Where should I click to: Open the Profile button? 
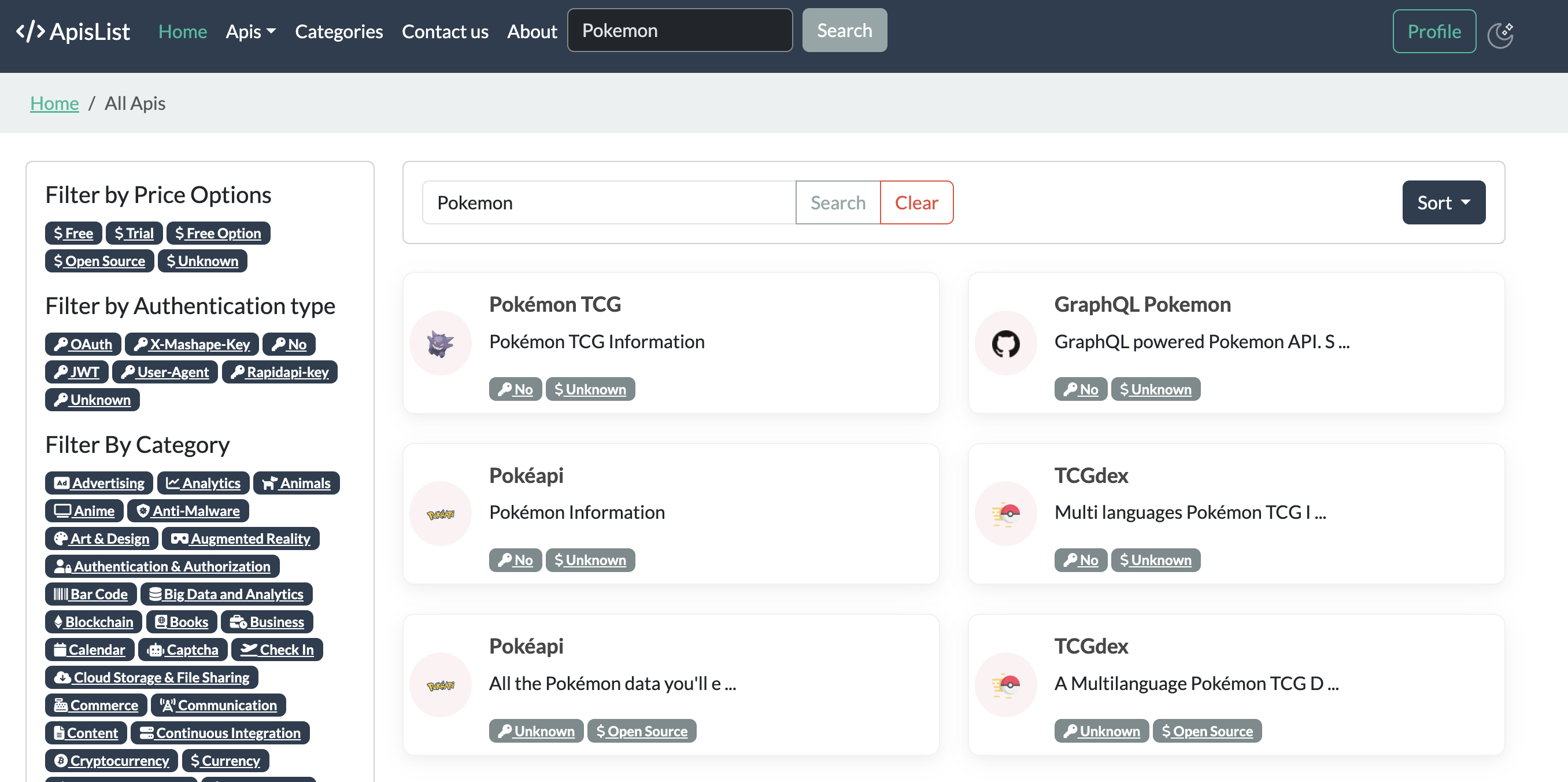pyautogui.click(x=1434, y=32)
